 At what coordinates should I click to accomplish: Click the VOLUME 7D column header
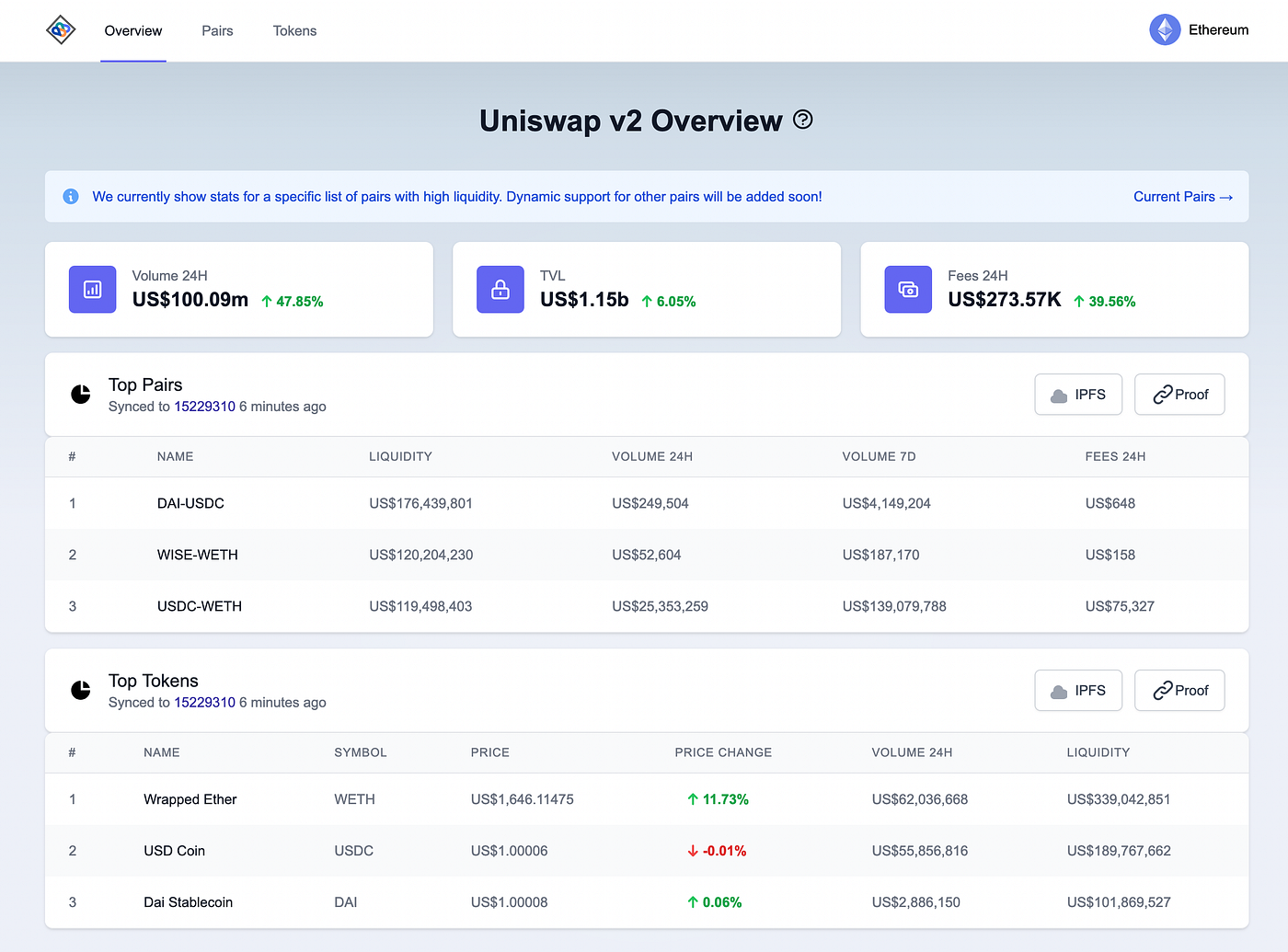(x=879, y=456)
